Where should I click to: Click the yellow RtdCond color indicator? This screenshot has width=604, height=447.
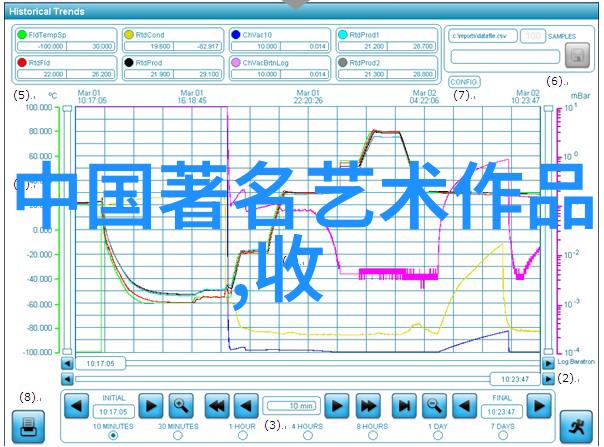(x=129, y=34)
